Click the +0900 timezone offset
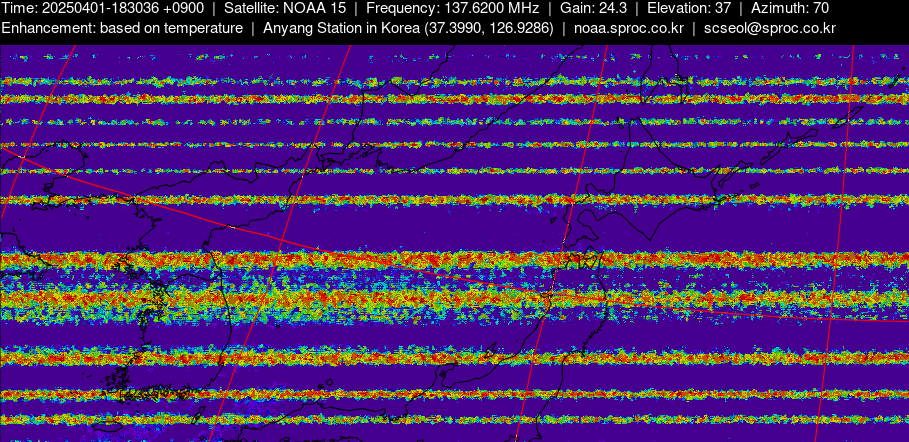This screenshot has width=909, height=442. [190, 8]
